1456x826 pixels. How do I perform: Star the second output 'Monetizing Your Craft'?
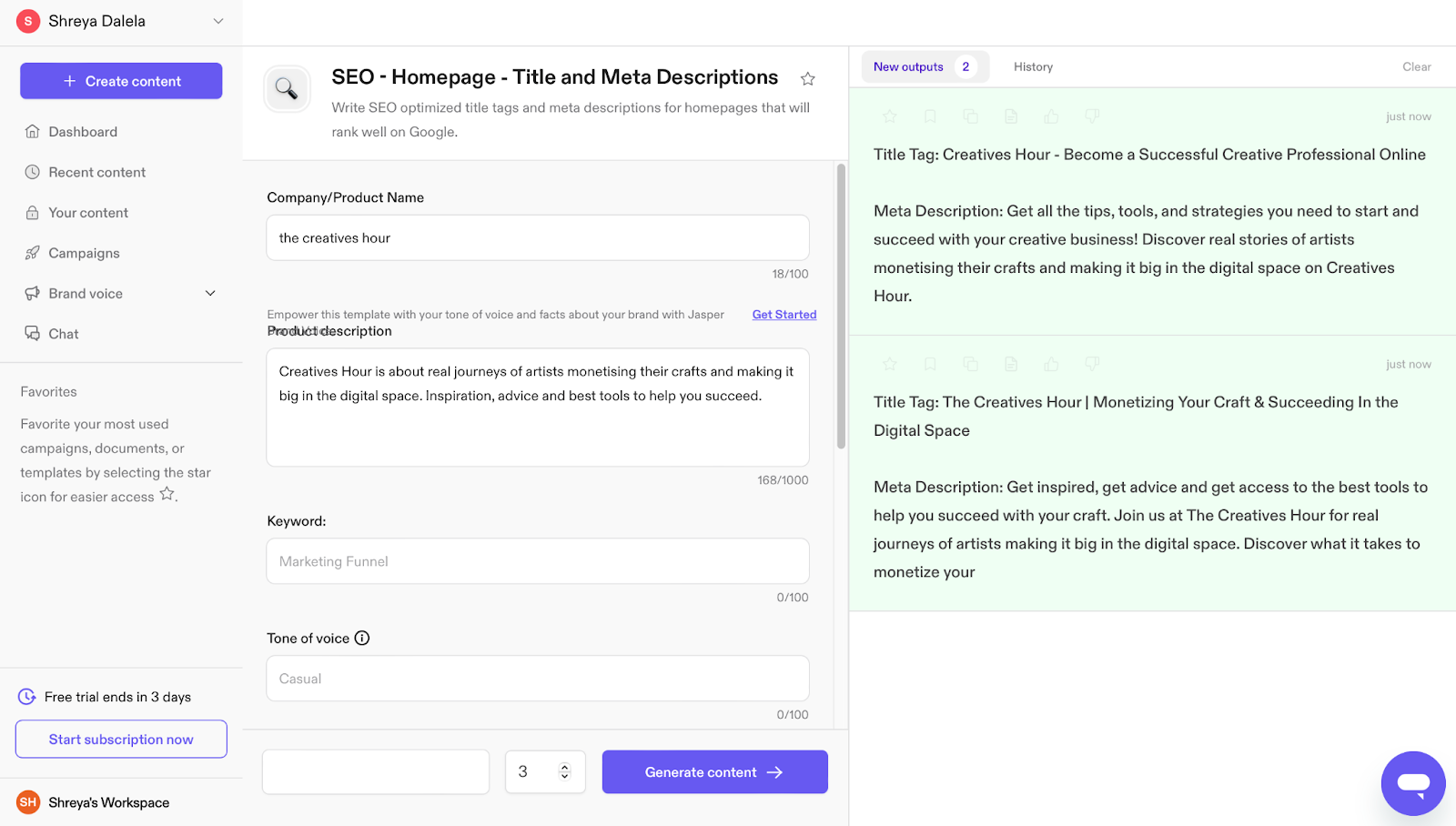[890, 364]
